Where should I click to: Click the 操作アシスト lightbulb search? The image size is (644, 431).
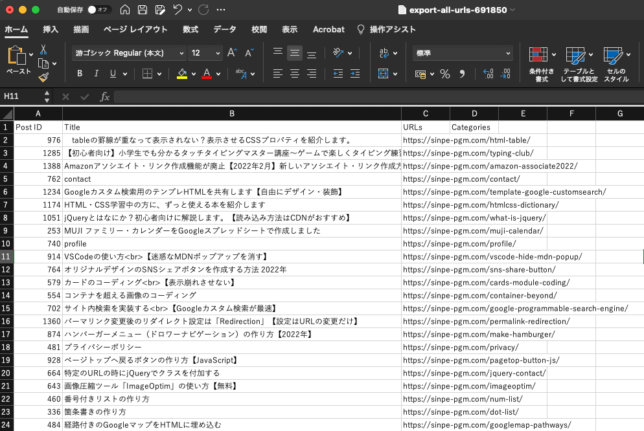click(x=386, y=29)
